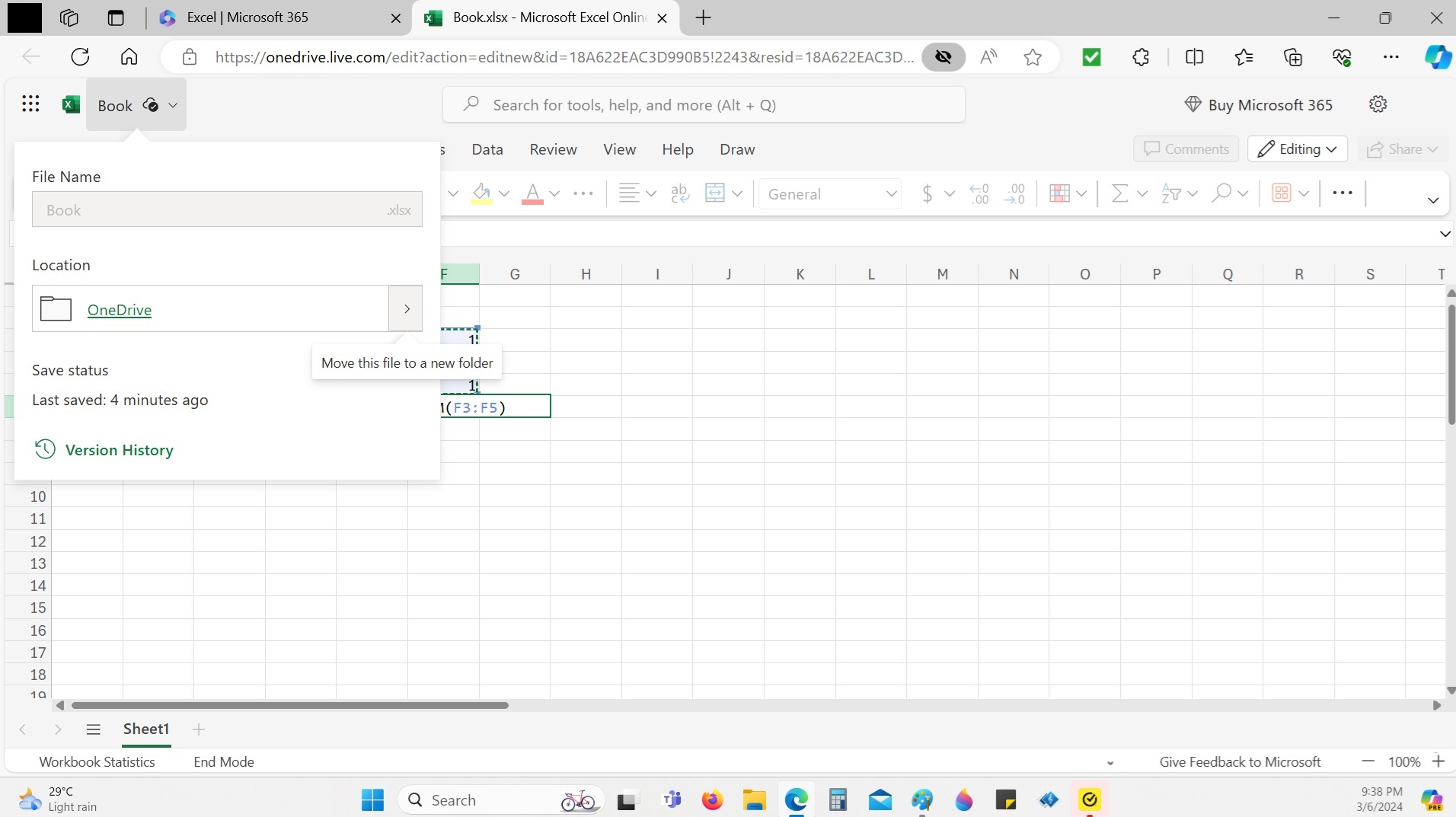Image resolution: width=1456 pixels, height=817 pixels.
Task: Click the File Name input field
Action: click(213, 209)
